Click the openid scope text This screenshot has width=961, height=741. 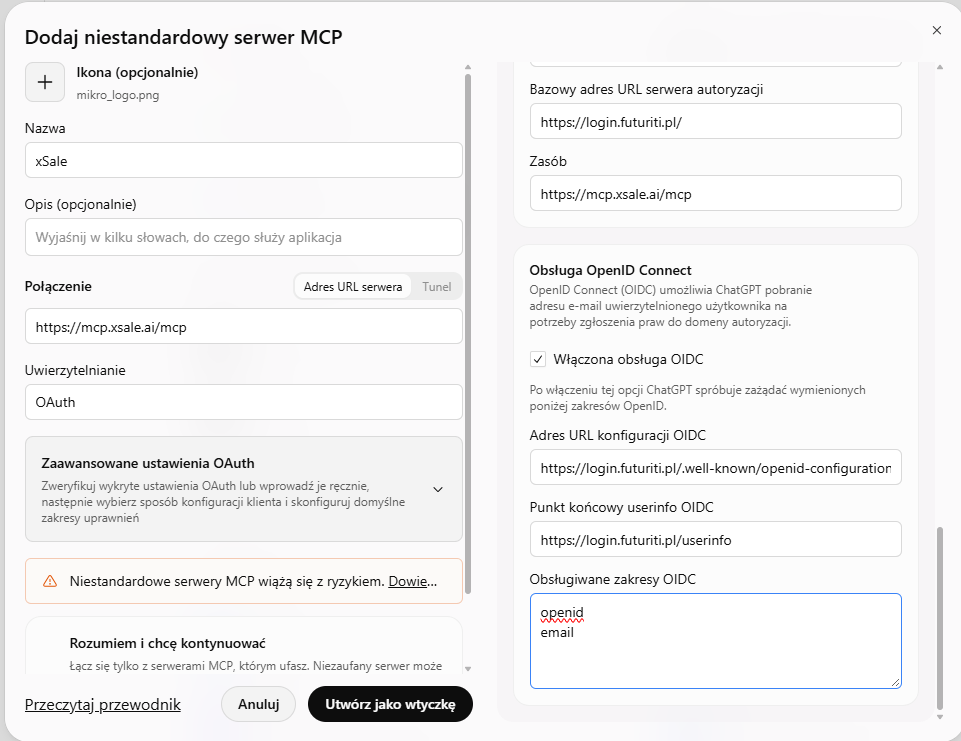point(562,613)
